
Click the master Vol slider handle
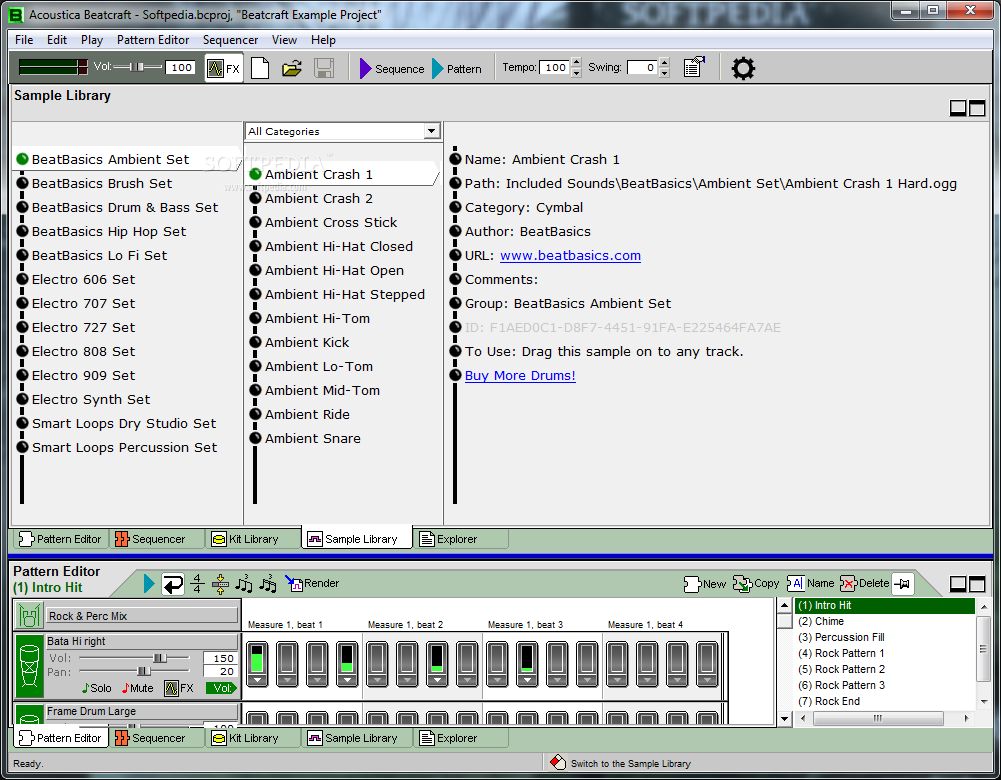tap(137, 67)
